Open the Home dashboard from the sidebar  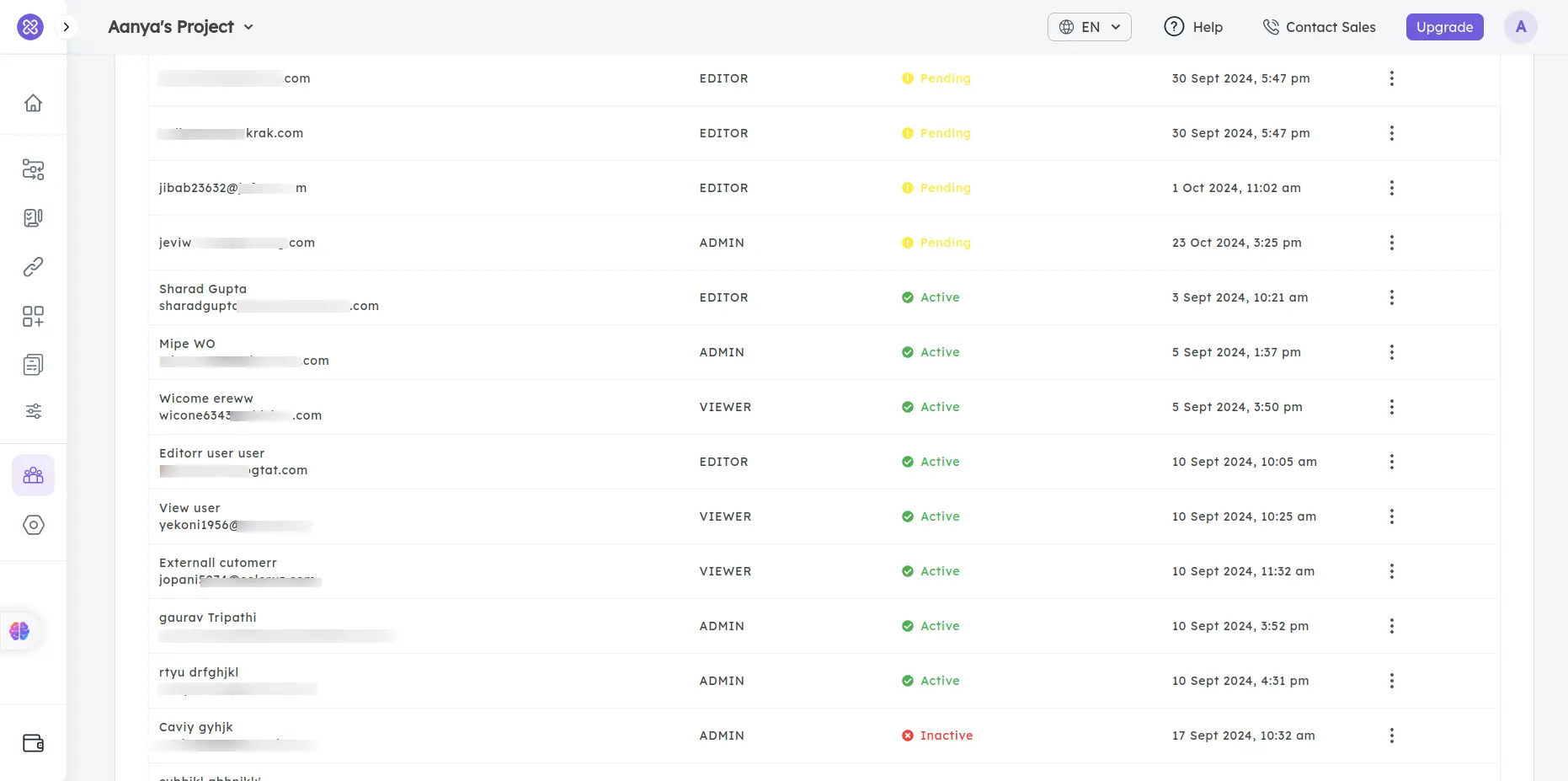point(33,102)
